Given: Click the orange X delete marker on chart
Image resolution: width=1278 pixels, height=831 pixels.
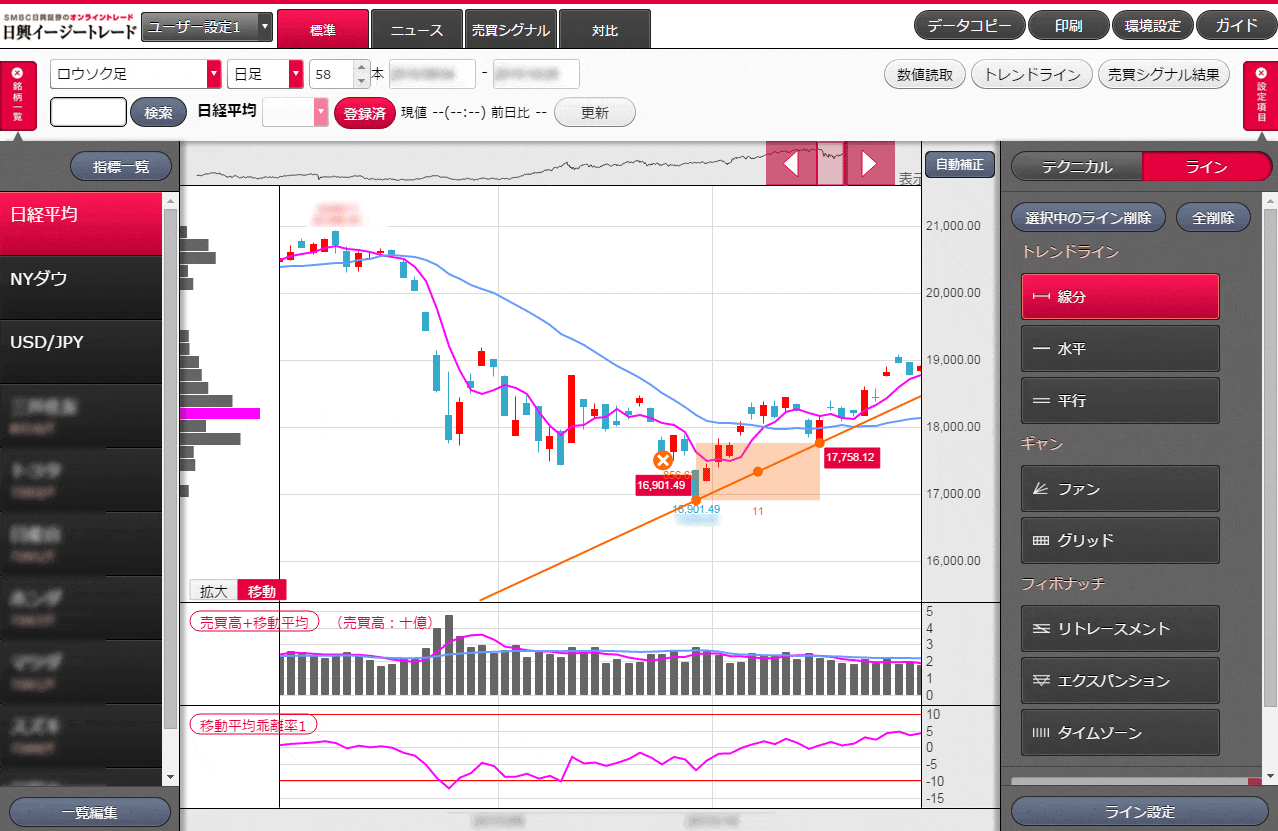Looking at the screenshot, I should 662,460.
